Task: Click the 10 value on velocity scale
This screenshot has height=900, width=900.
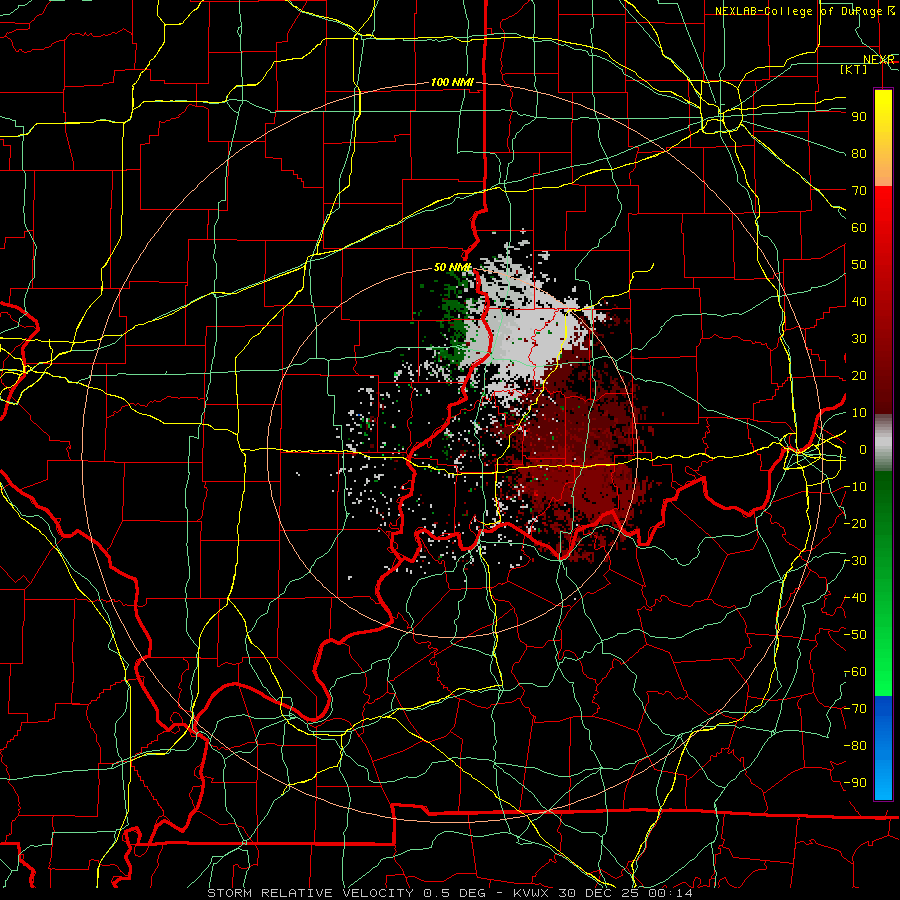Action: coord(859,413)
